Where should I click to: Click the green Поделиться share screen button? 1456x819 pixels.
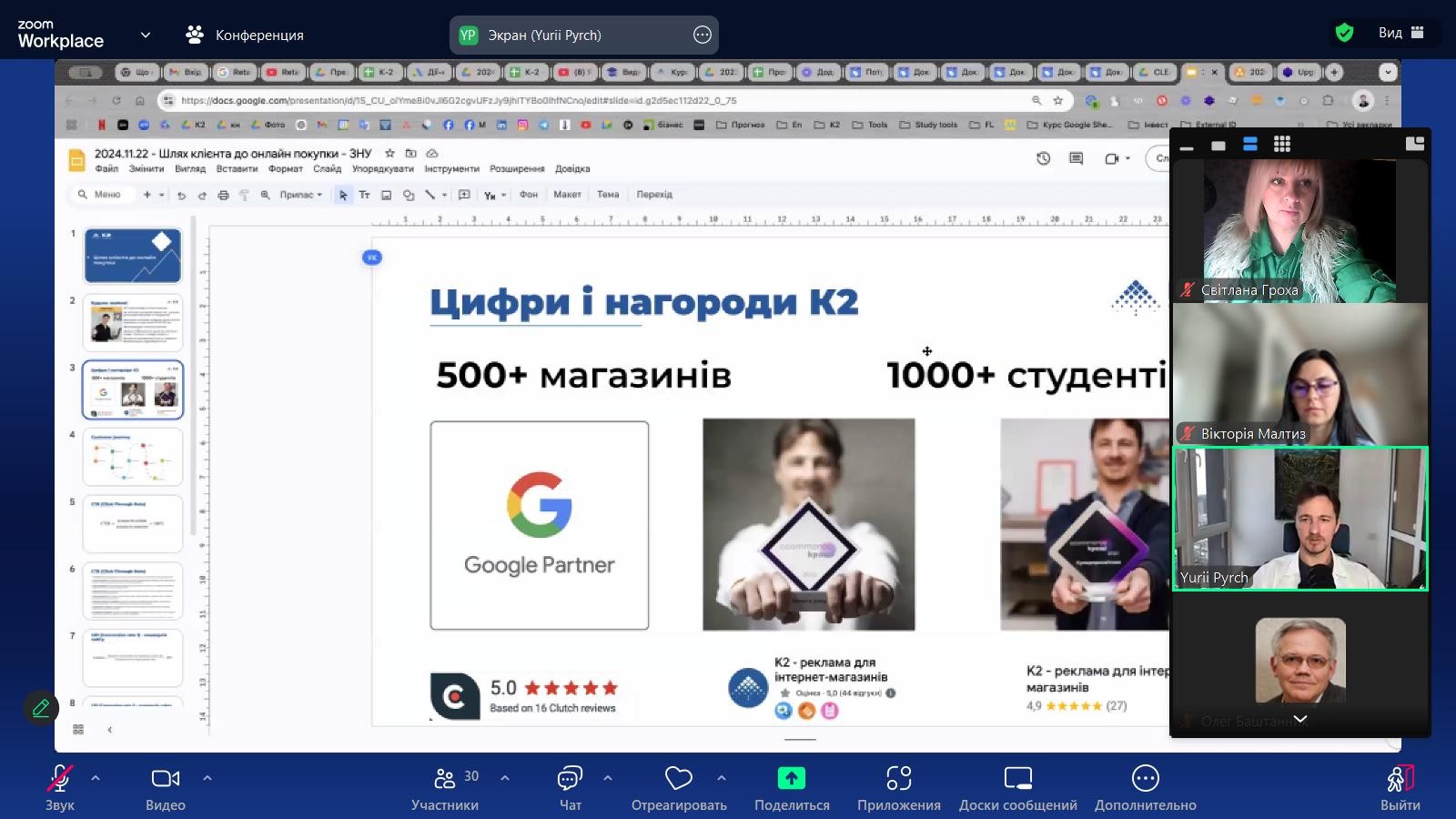click(x=792, y=787)
